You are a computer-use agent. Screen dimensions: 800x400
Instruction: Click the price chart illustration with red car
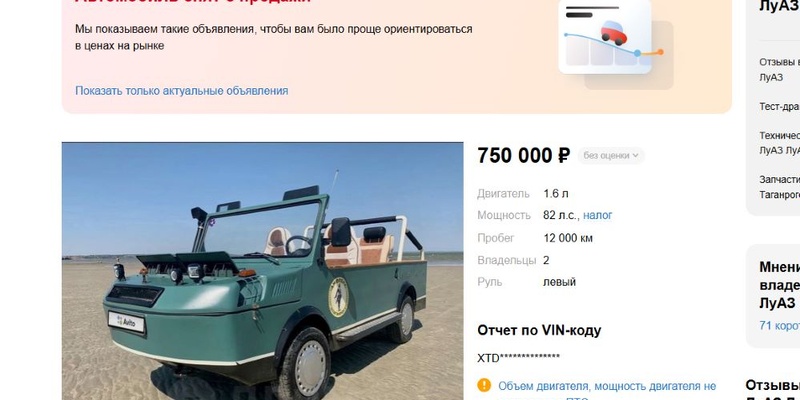[x=615, y=45]
